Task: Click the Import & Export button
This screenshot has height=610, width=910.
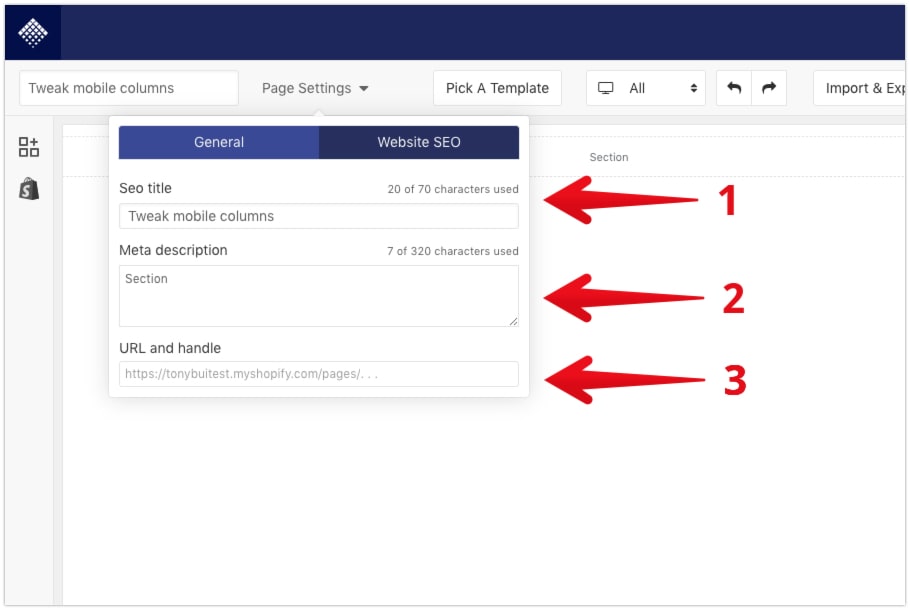Action: tap(860, 88)
